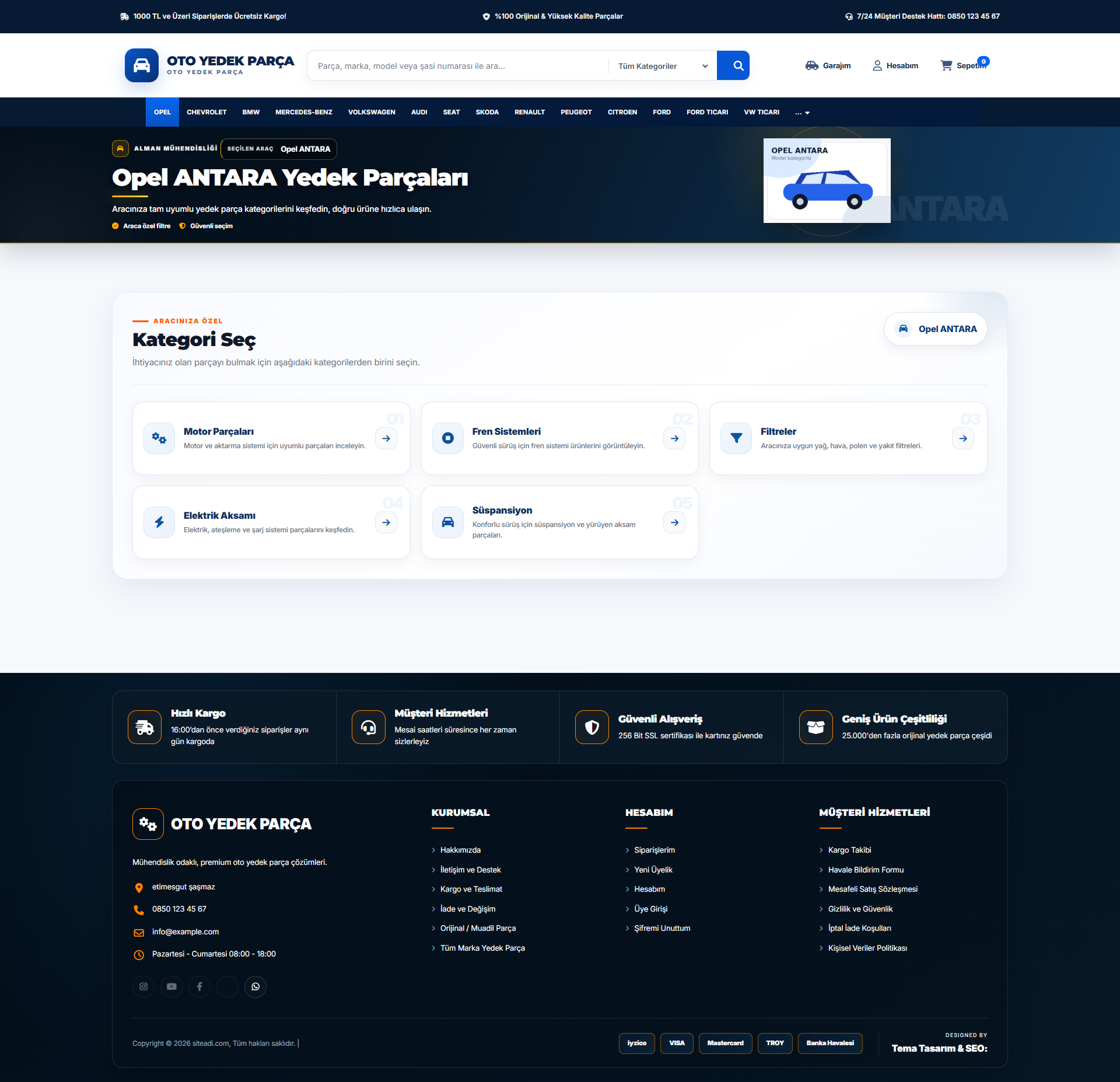Open İletişim ve Destek link

pos(470,870)
